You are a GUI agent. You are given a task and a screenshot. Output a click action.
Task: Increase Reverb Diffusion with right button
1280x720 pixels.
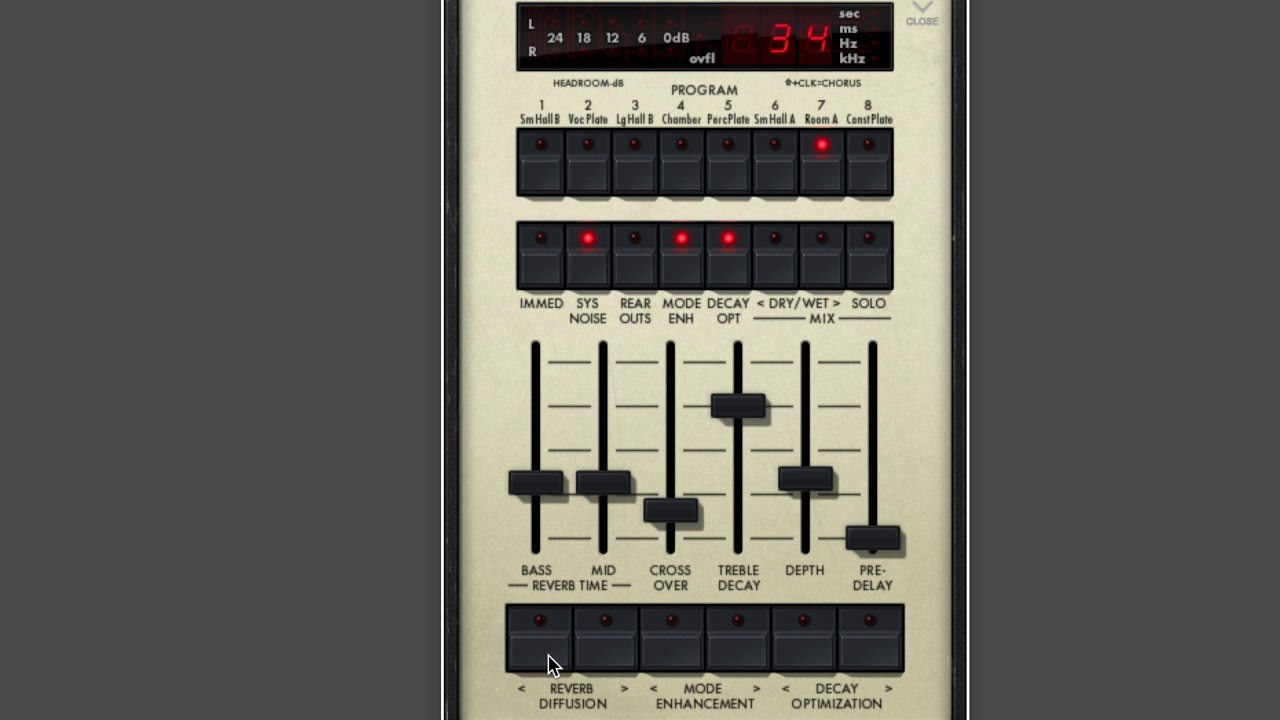[606, 638]
